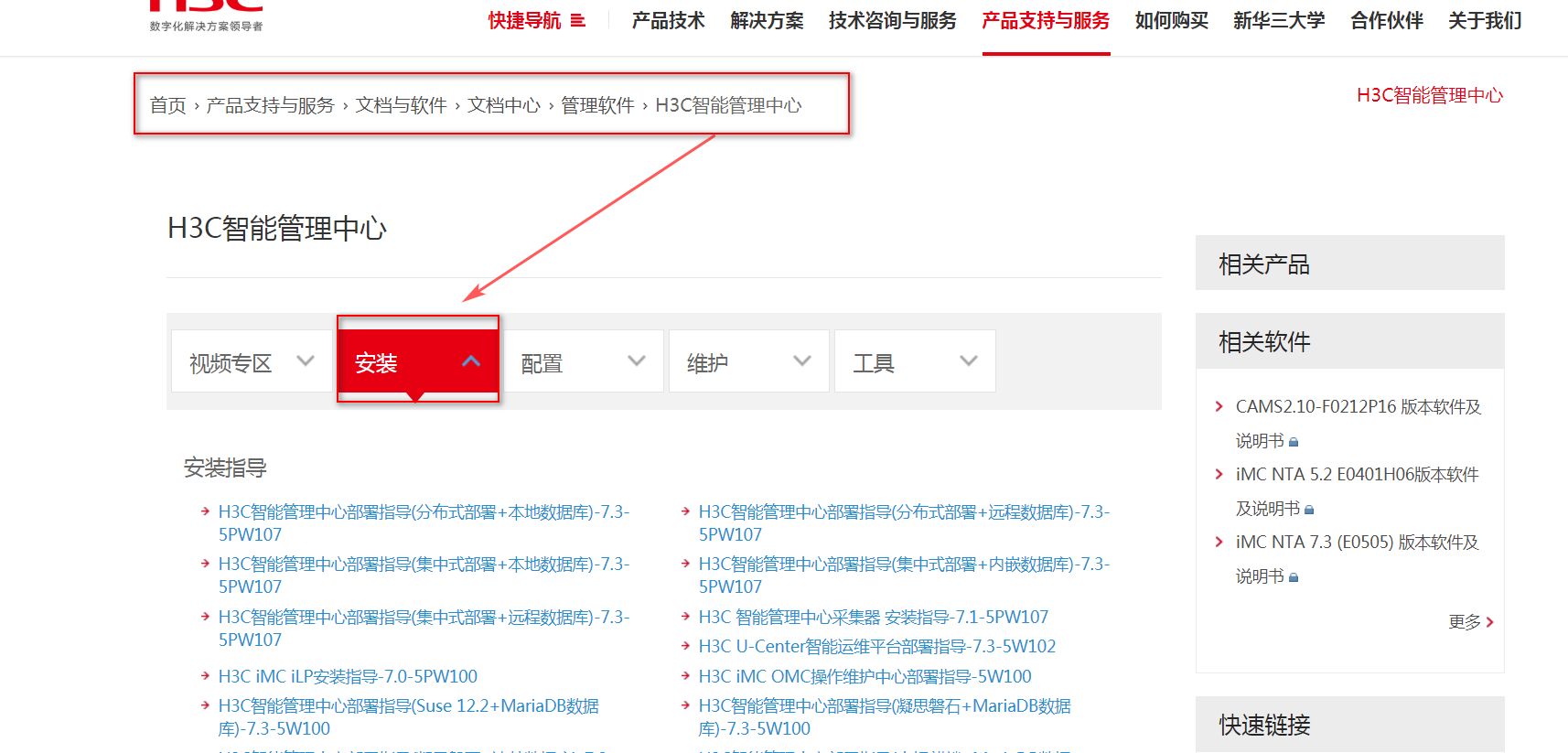Click the chevron on the 工具 tab
This screenshot has width=1568, height=753.
click(x=969, y=361)
